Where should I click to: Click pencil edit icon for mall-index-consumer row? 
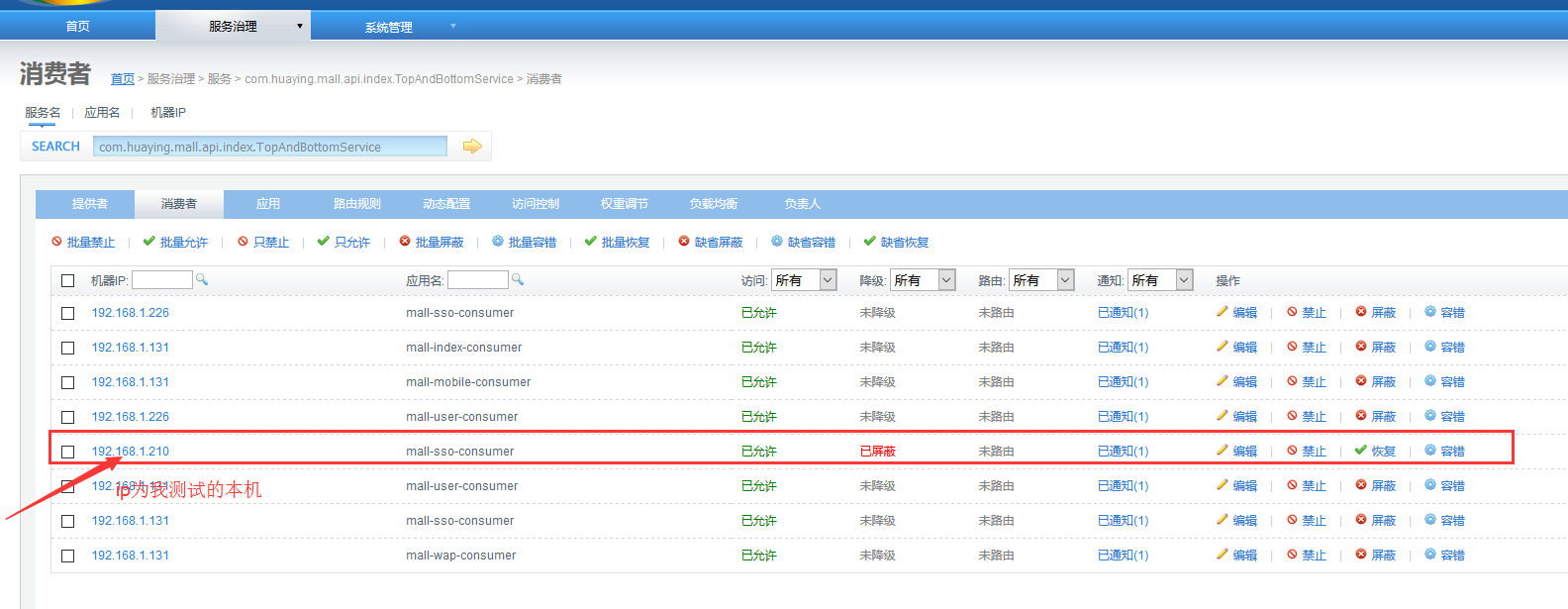tap(1223, 347)
